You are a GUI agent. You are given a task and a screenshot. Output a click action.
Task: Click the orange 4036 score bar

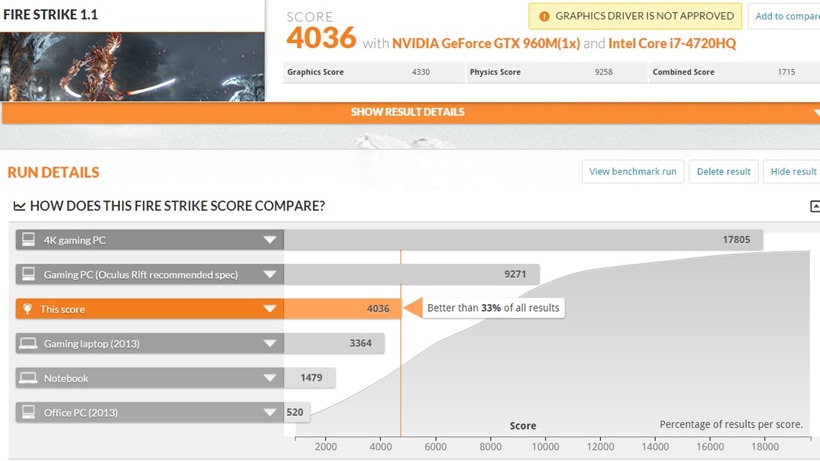(343, 309)
